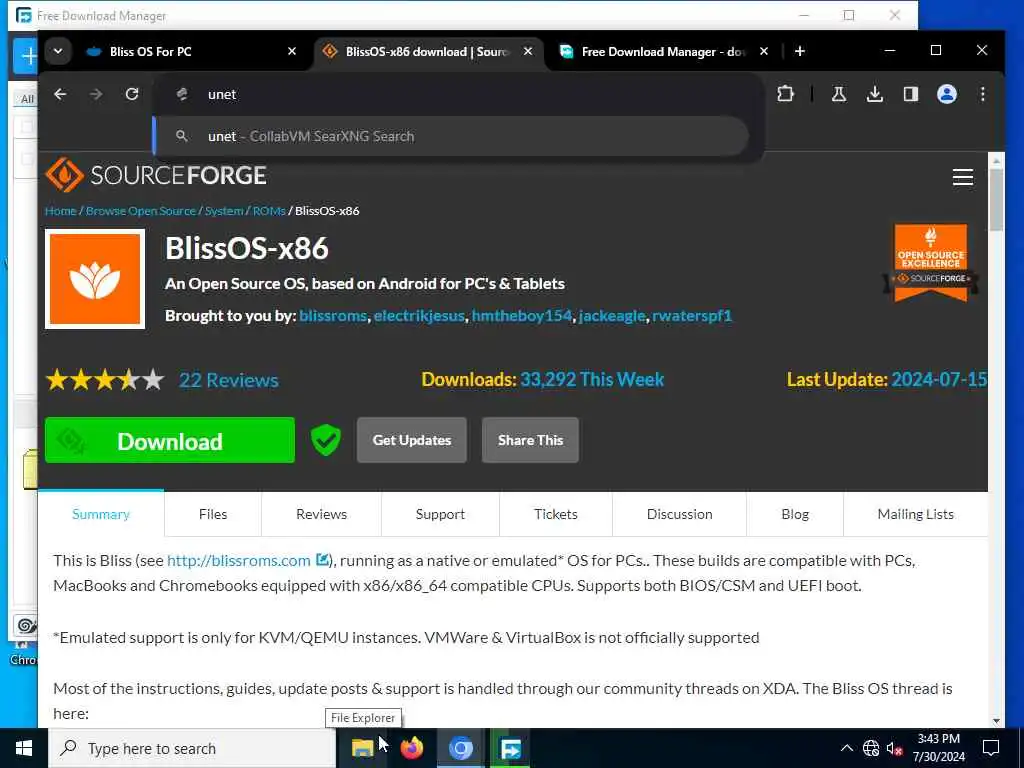1024x768 pixels.
Task: Open the Extensions puzzle icon
Action: [785, 95]
